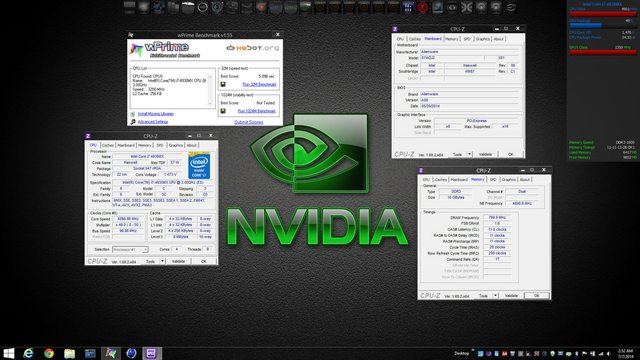The width and height of the screenshot is (640, 360).
Task: Switch to Graphics tab in left CPU-Z window
Action: [176, 145]
